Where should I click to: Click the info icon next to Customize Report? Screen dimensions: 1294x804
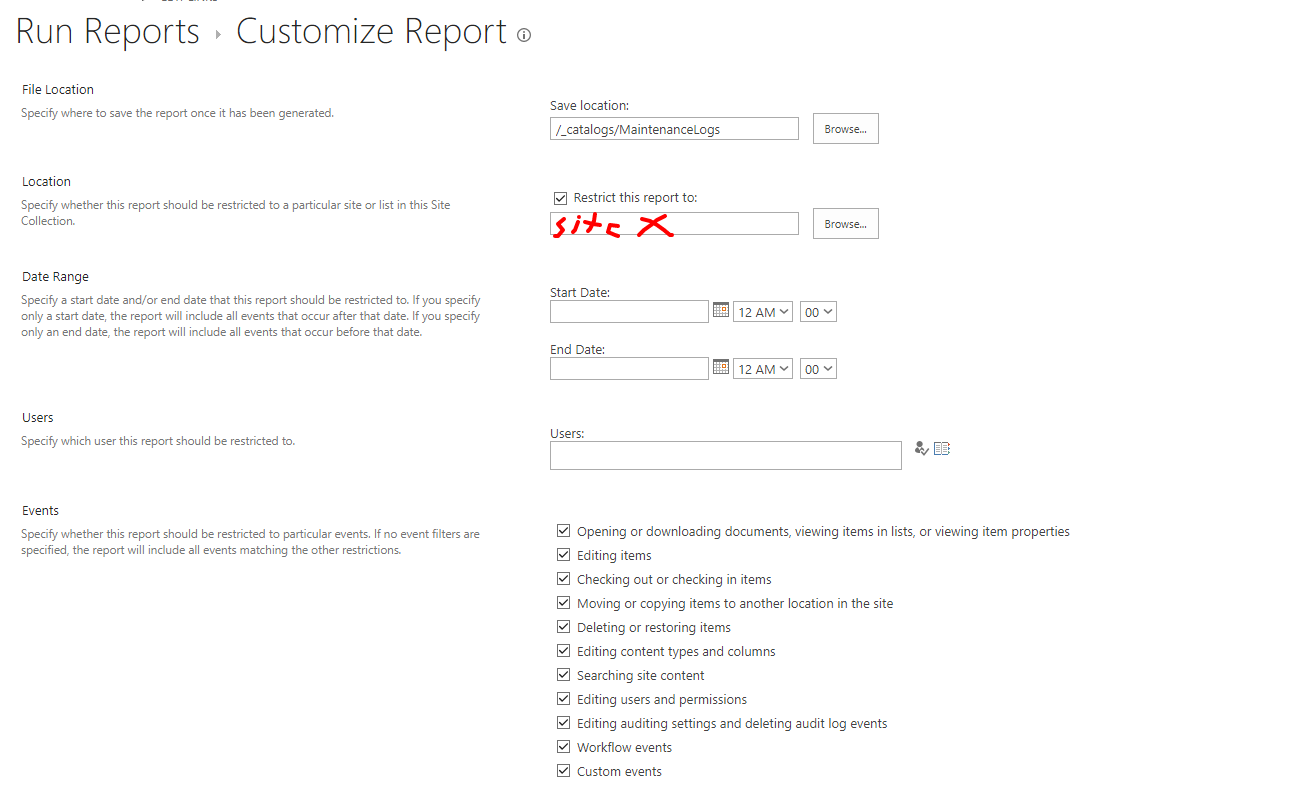click(524, 35)
